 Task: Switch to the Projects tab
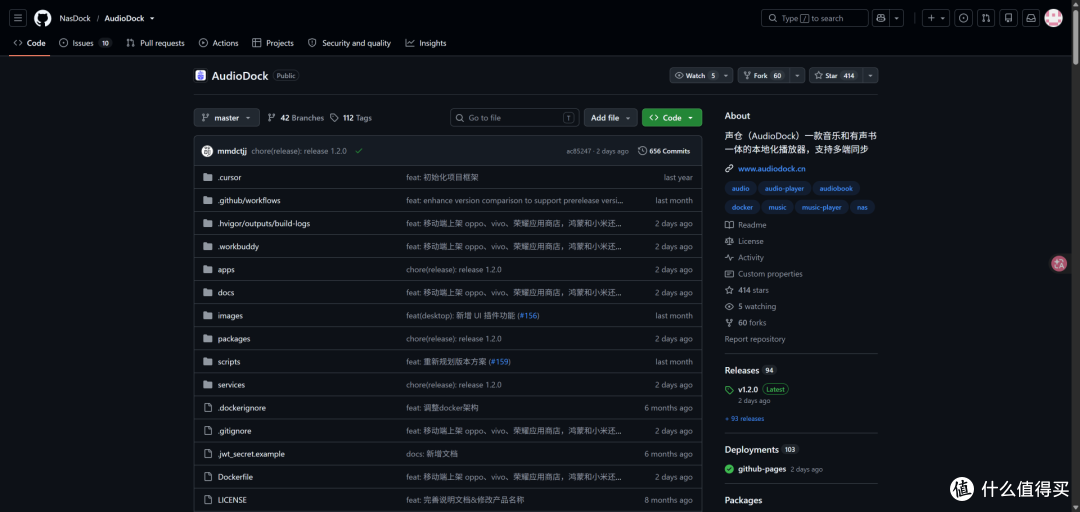click(x=273, y=43)
